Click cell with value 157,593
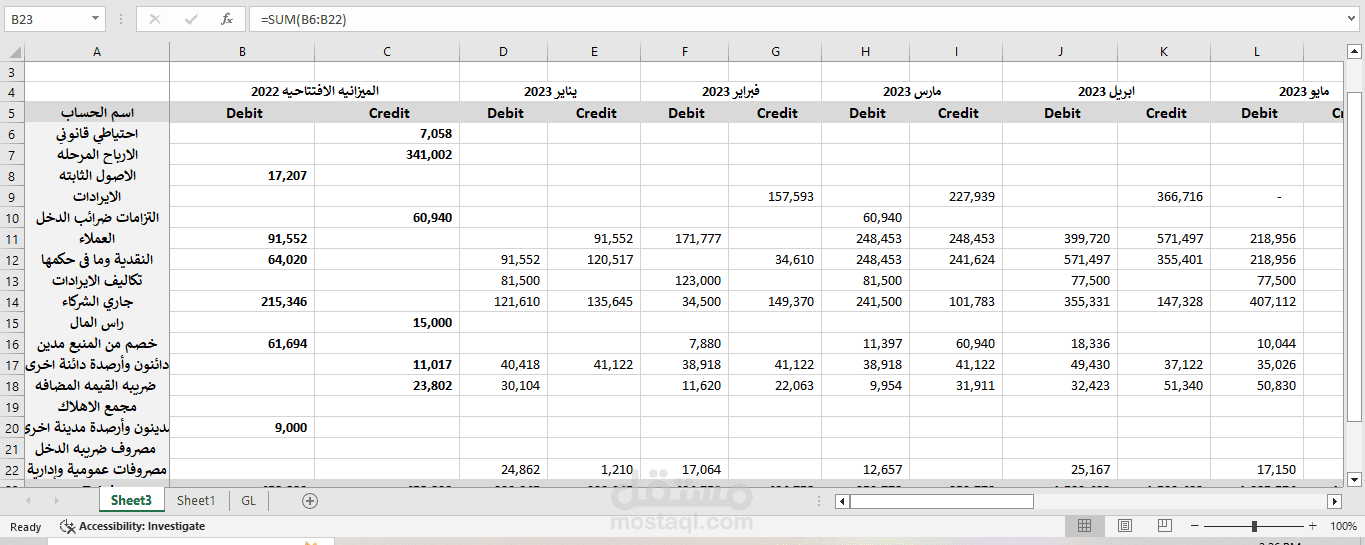This screenshot has width=1365, height=545. 777,196
